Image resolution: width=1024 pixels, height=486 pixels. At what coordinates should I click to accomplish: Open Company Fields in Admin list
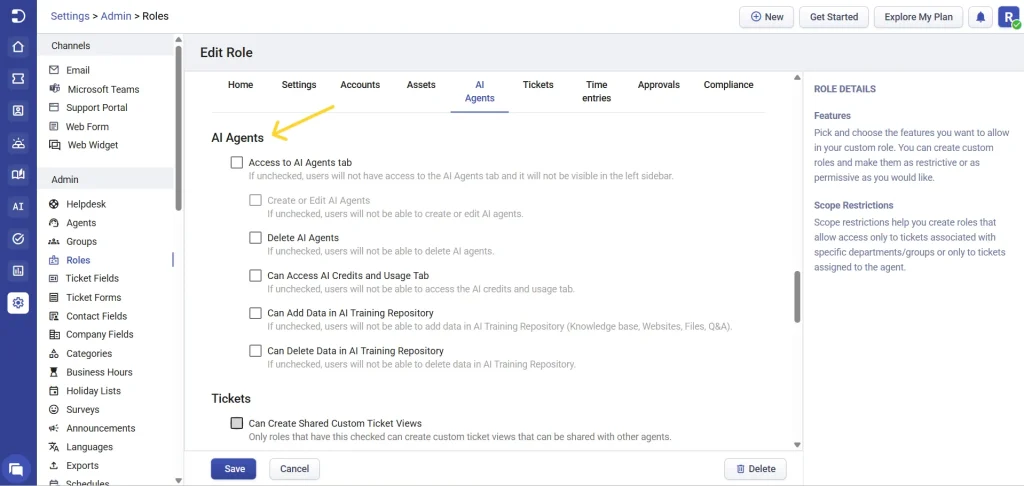point(99,334)
